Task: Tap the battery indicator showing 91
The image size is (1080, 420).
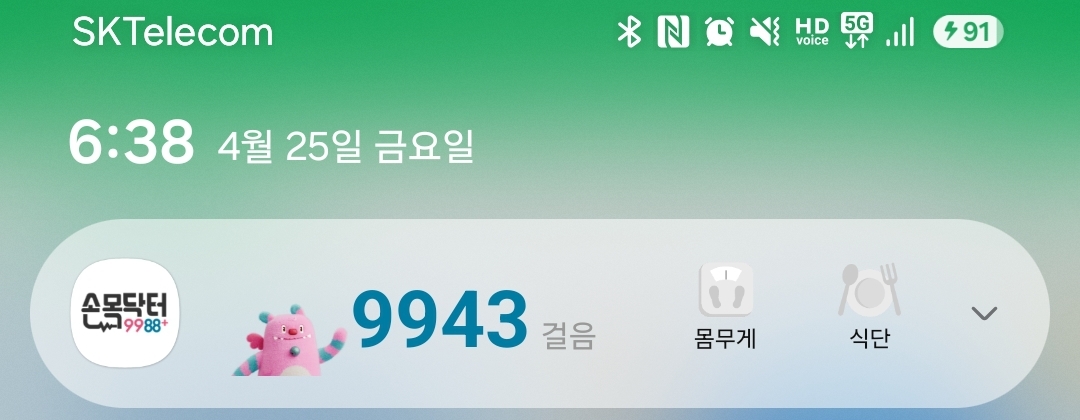Action: coord(968,32)
